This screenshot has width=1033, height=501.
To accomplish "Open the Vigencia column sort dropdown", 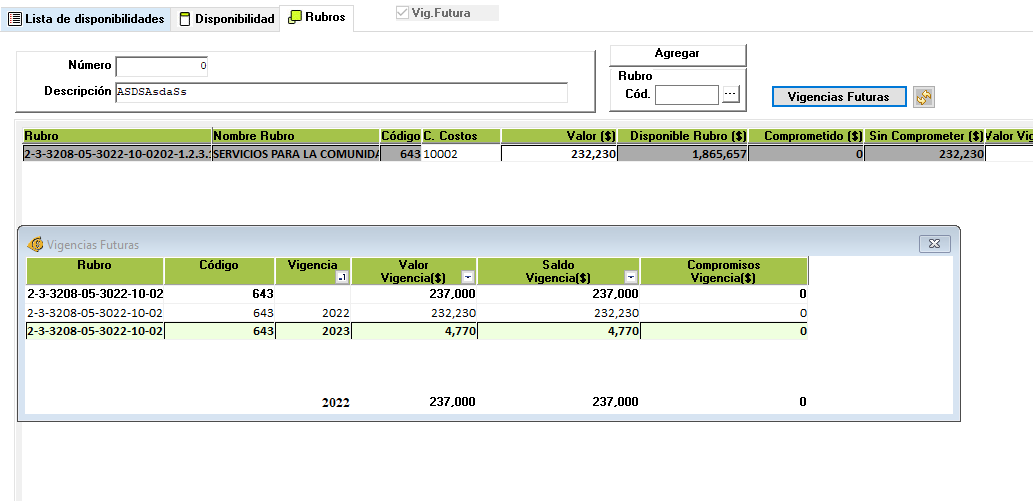I will (x=342, y=278).
